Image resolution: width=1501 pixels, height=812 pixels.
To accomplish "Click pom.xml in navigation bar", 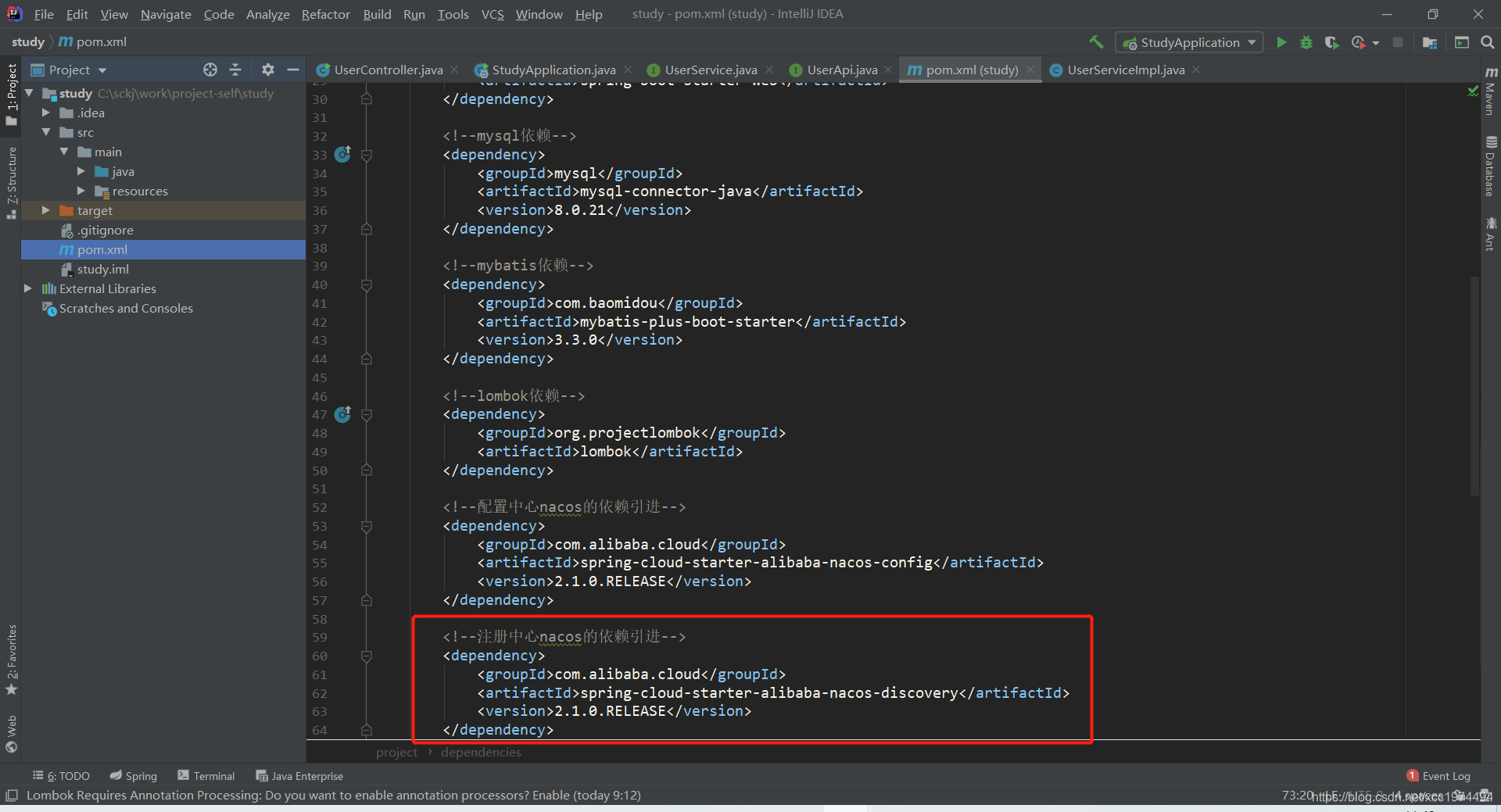I will [x=93, y=42].
